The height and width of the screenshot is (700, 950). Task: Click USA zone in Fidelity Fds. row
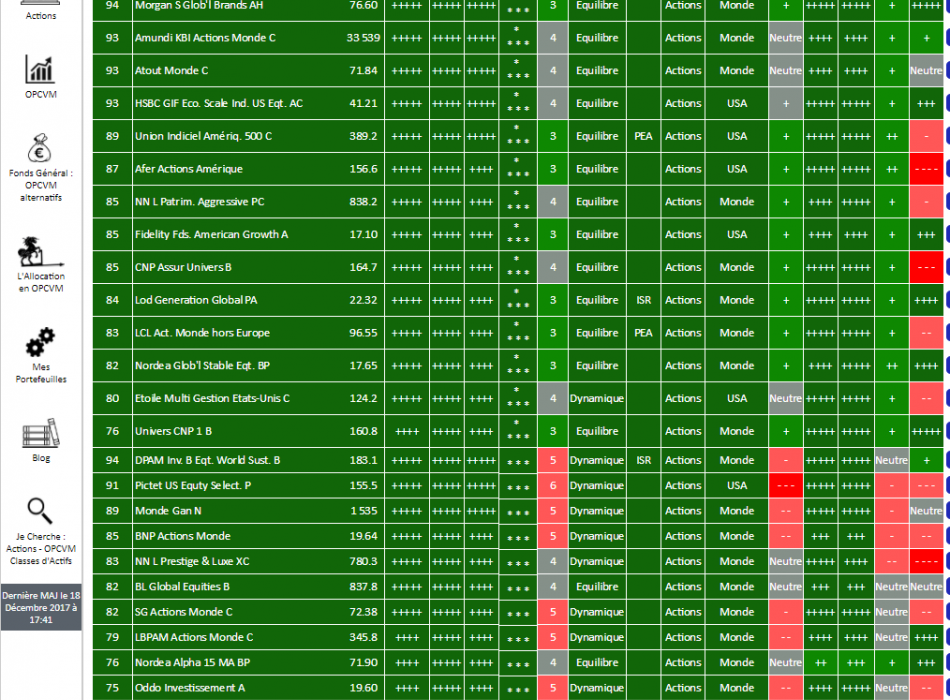tap(737, 234)
